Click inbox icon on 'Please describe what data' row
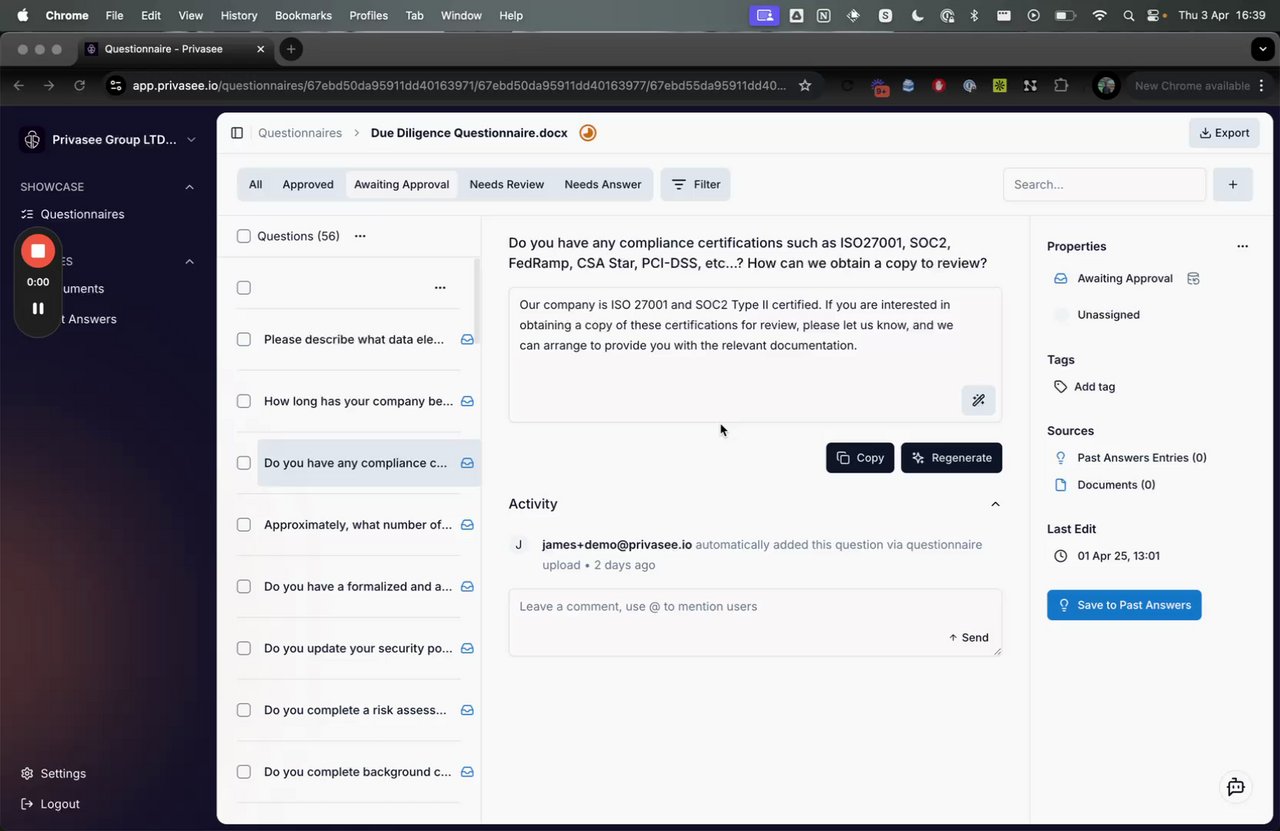The width and height of the screenshot is (1280, 831). tap(467, 340)
